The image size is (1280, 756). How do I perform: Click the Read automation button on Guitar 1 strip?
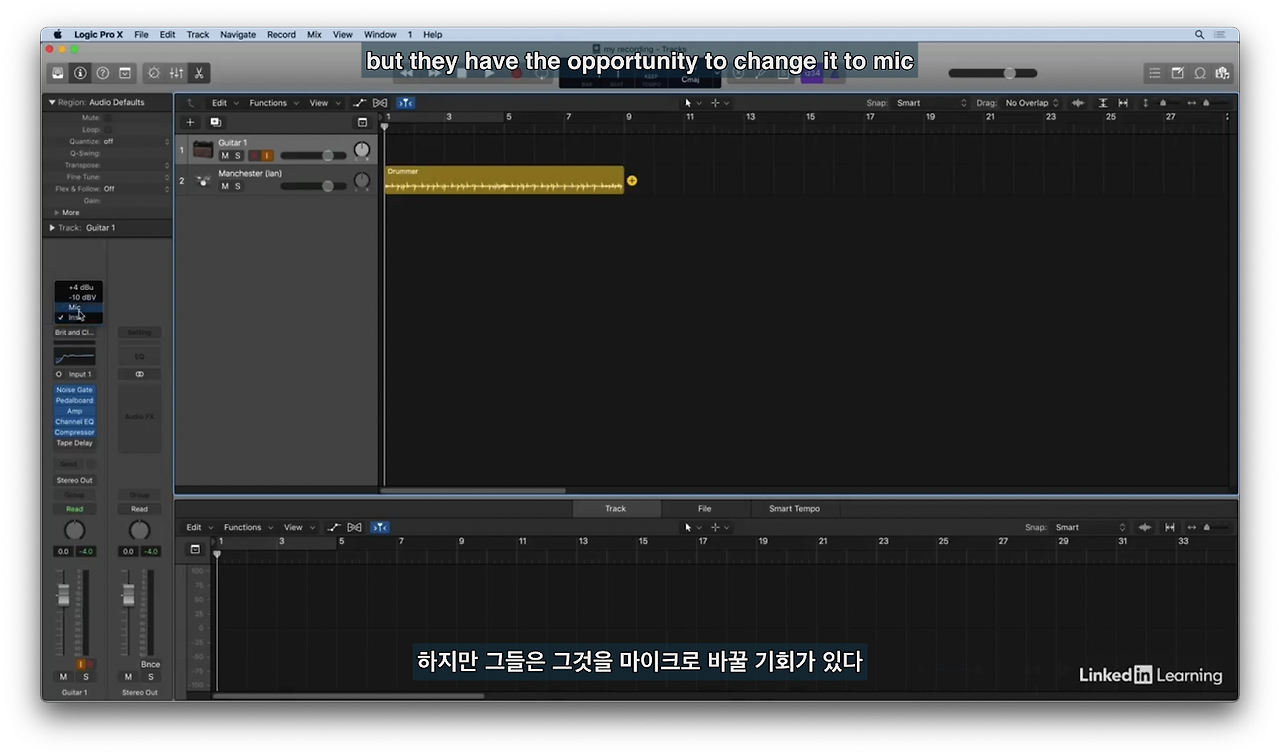click(74, 509)
